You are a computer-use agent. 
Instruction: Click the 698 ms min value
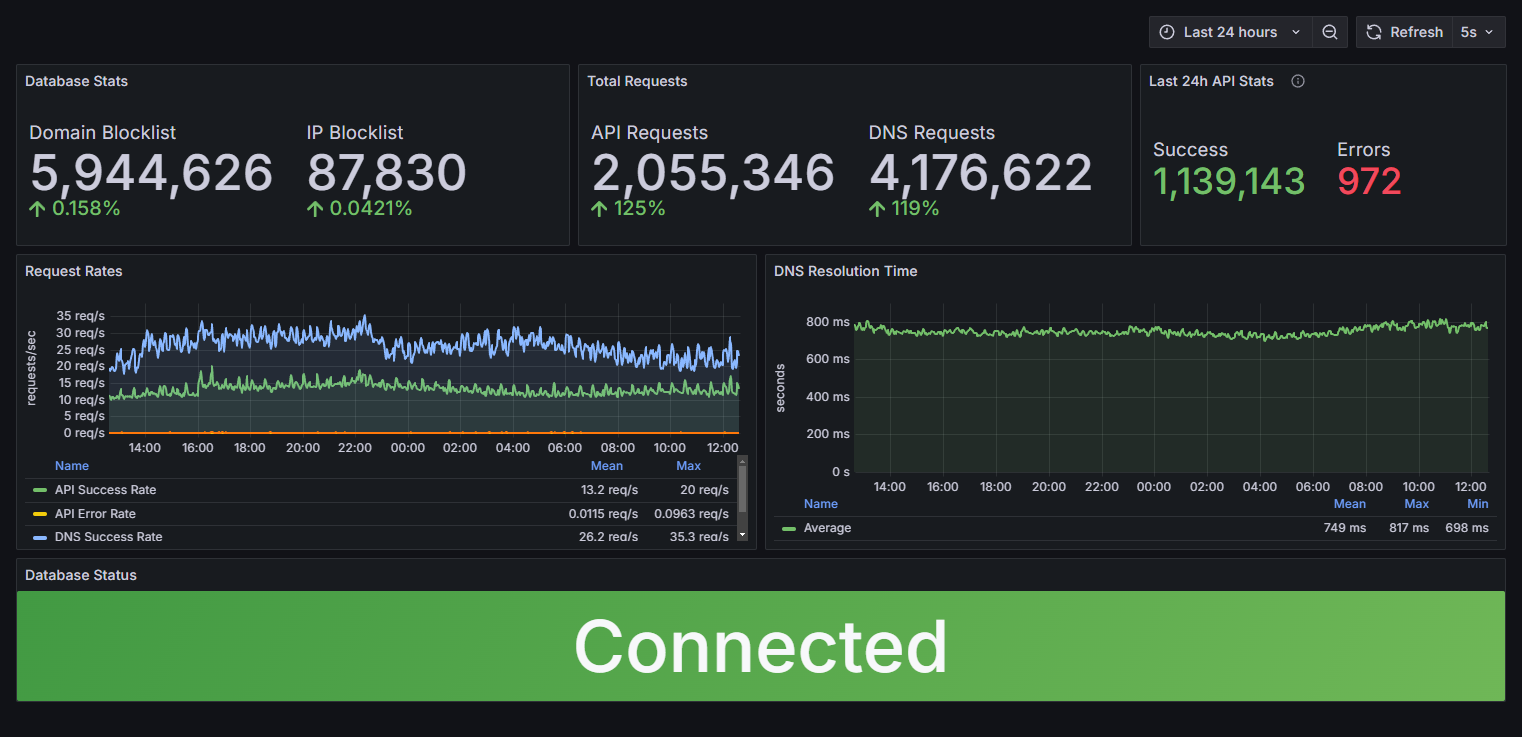(x=1467, y=528)
